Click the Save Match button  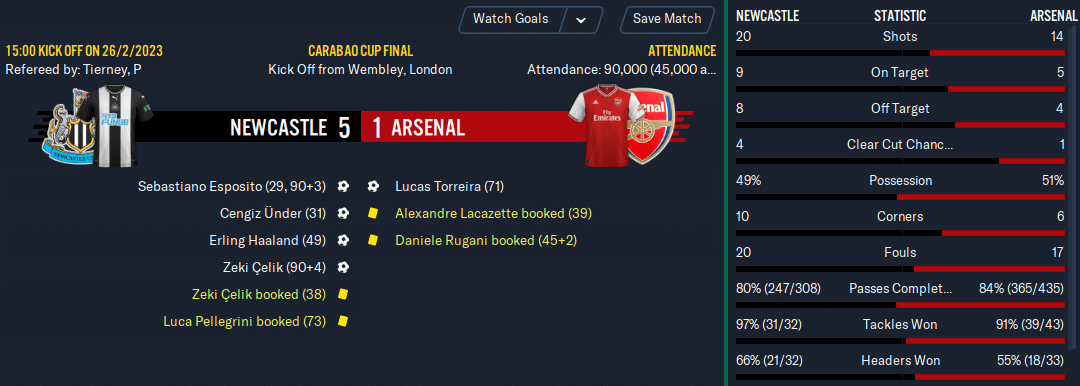(667, 19)
